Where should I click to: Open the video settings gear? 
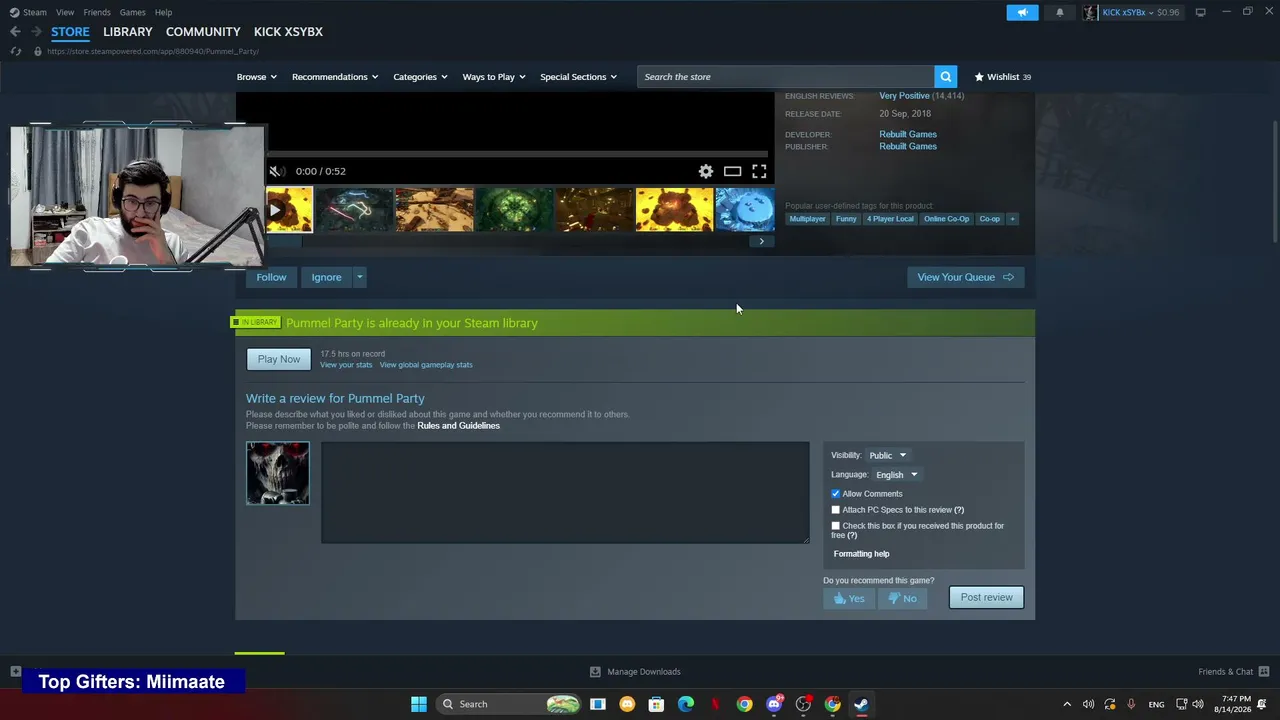[x=706, y=171]
